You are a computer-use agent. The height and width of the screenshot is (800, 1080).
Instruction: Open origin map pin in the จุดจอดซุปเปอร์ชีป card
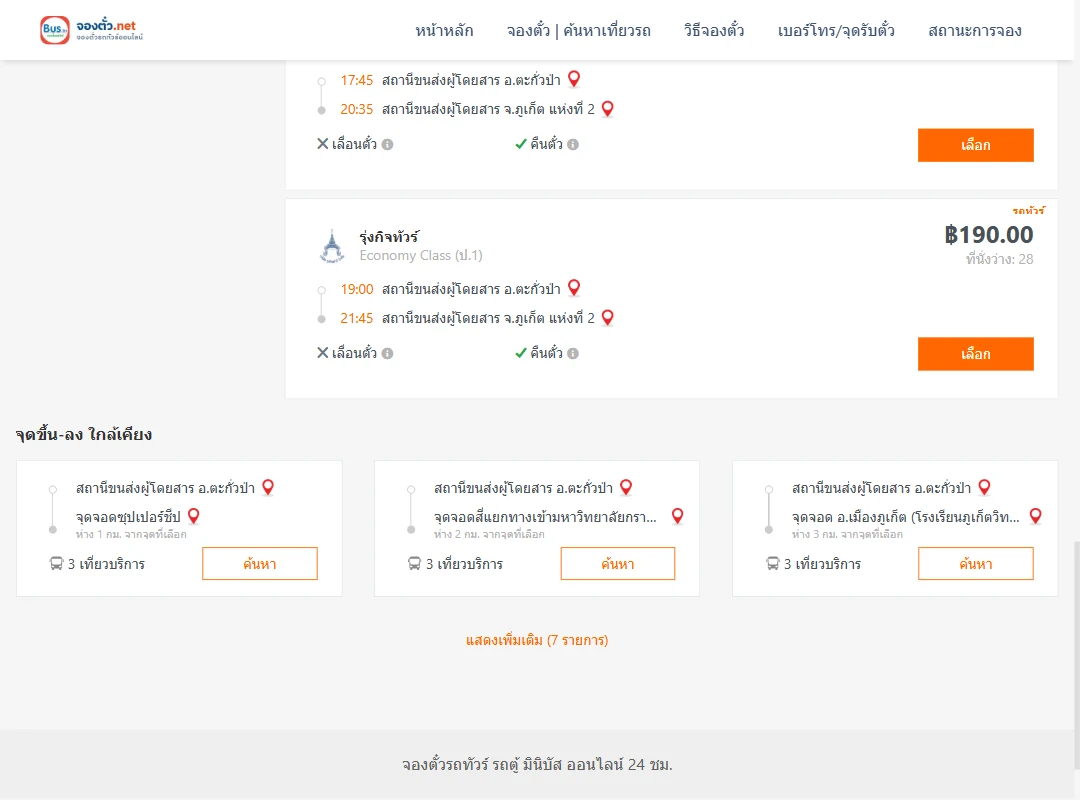point(268,487)
